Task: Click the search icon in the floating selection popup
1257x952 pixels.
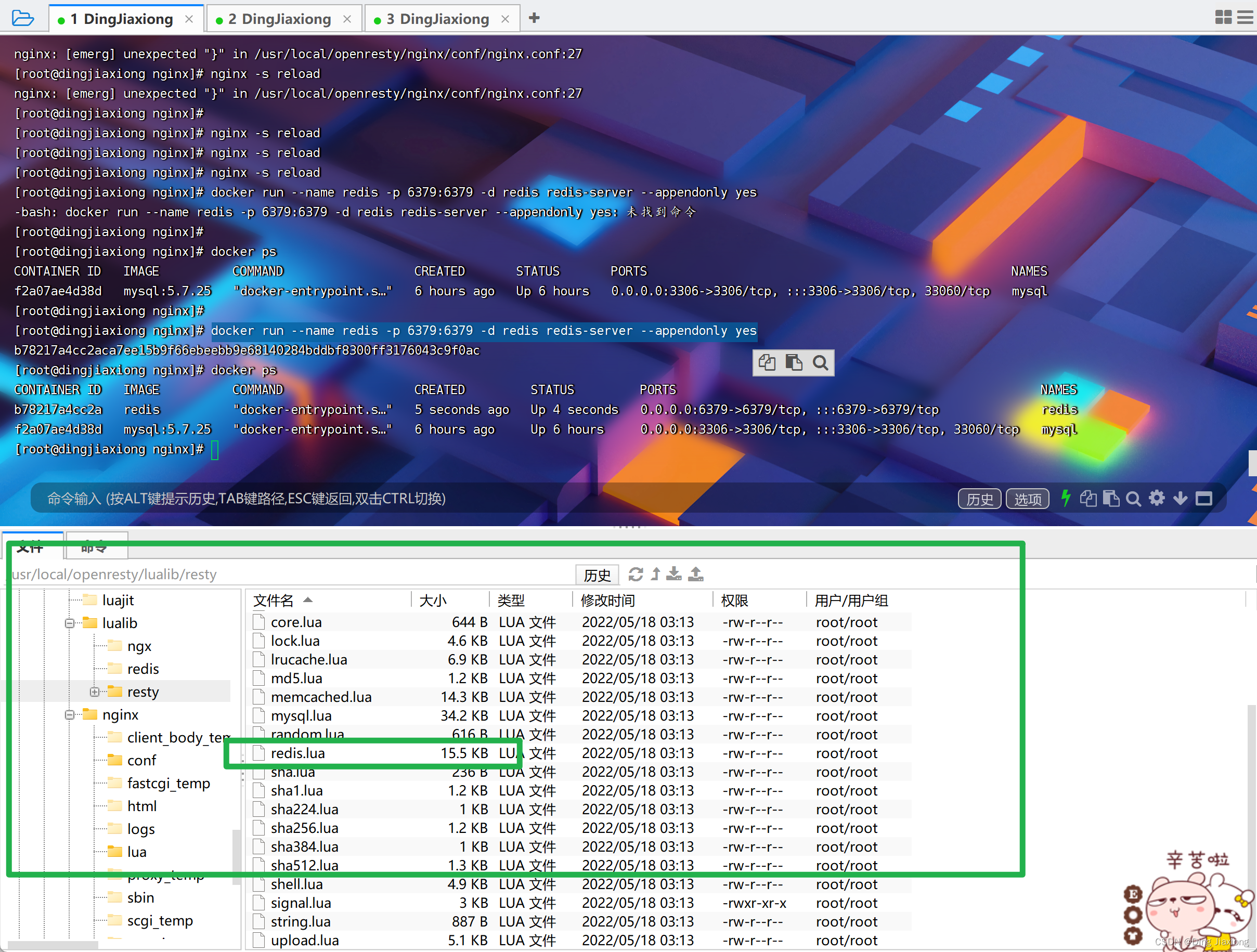Action: tap(820, 362)
